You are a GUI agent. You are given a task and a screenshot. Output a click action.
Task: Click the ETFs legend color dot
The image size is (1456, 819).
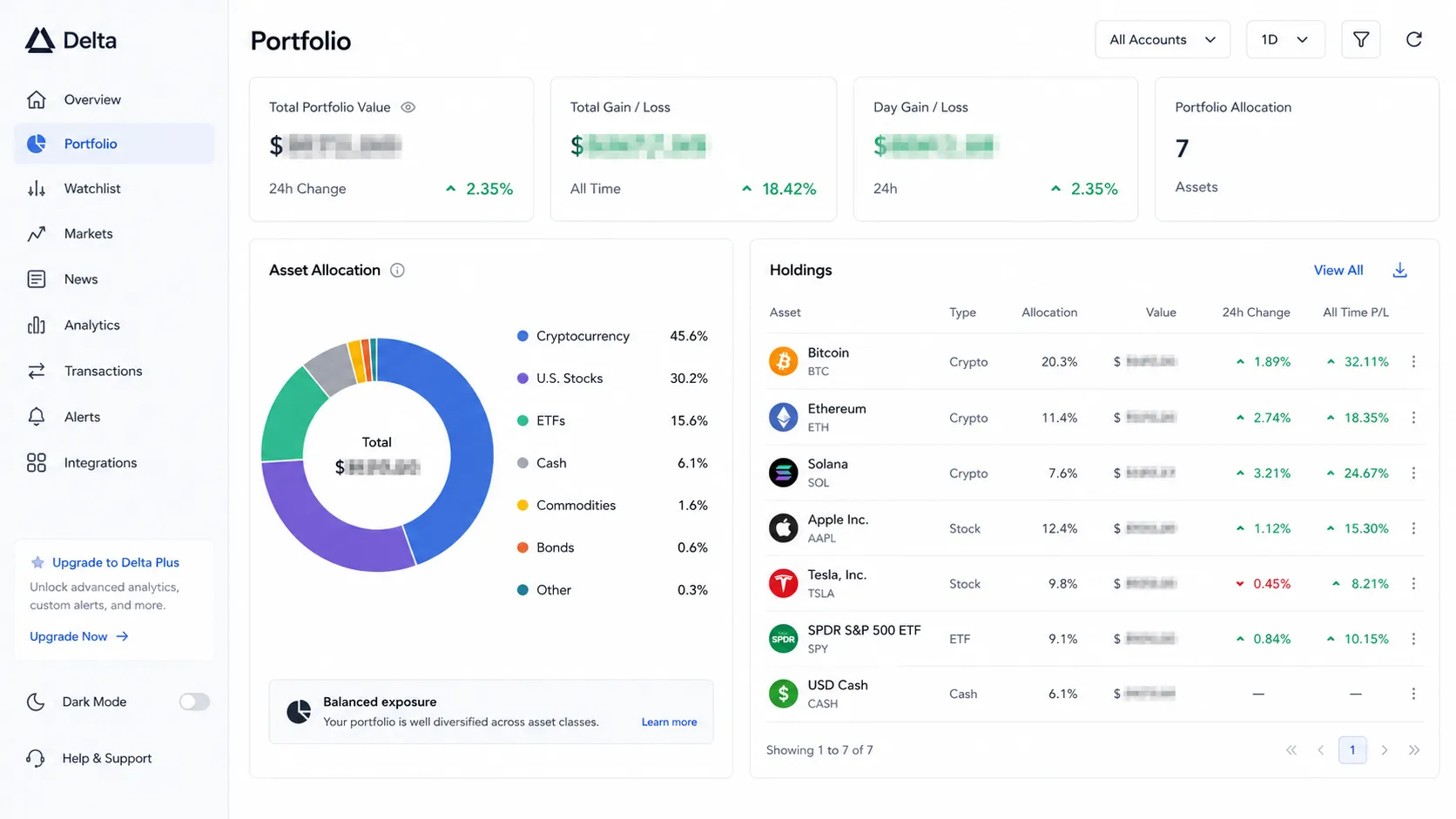[522, 420]
